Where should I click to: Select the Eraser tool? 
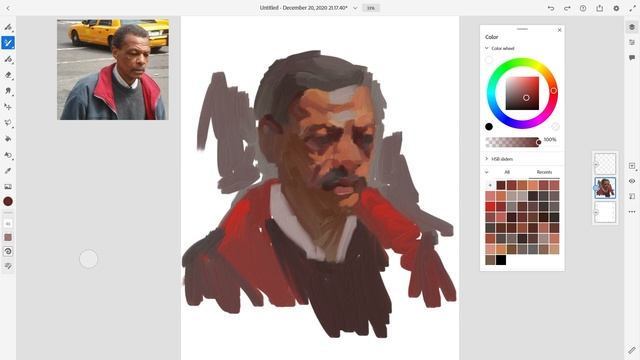pyautogui.click(x=8, y=75)
